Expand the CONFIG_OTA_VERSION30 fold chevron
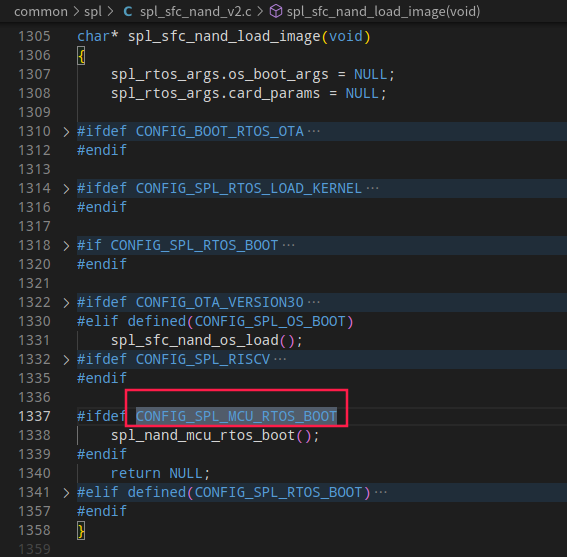 pyautogui.click(x=66, y=303)
